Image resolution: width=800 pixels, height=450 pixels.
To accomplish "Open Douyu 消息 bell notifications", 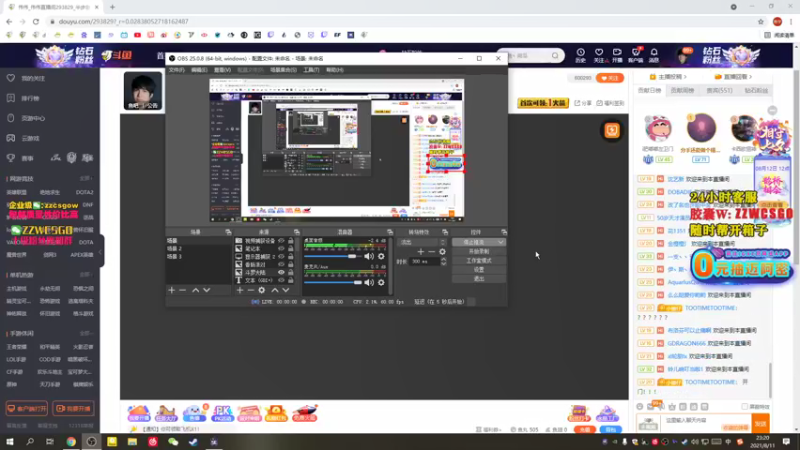I will (x=654, y=55).
